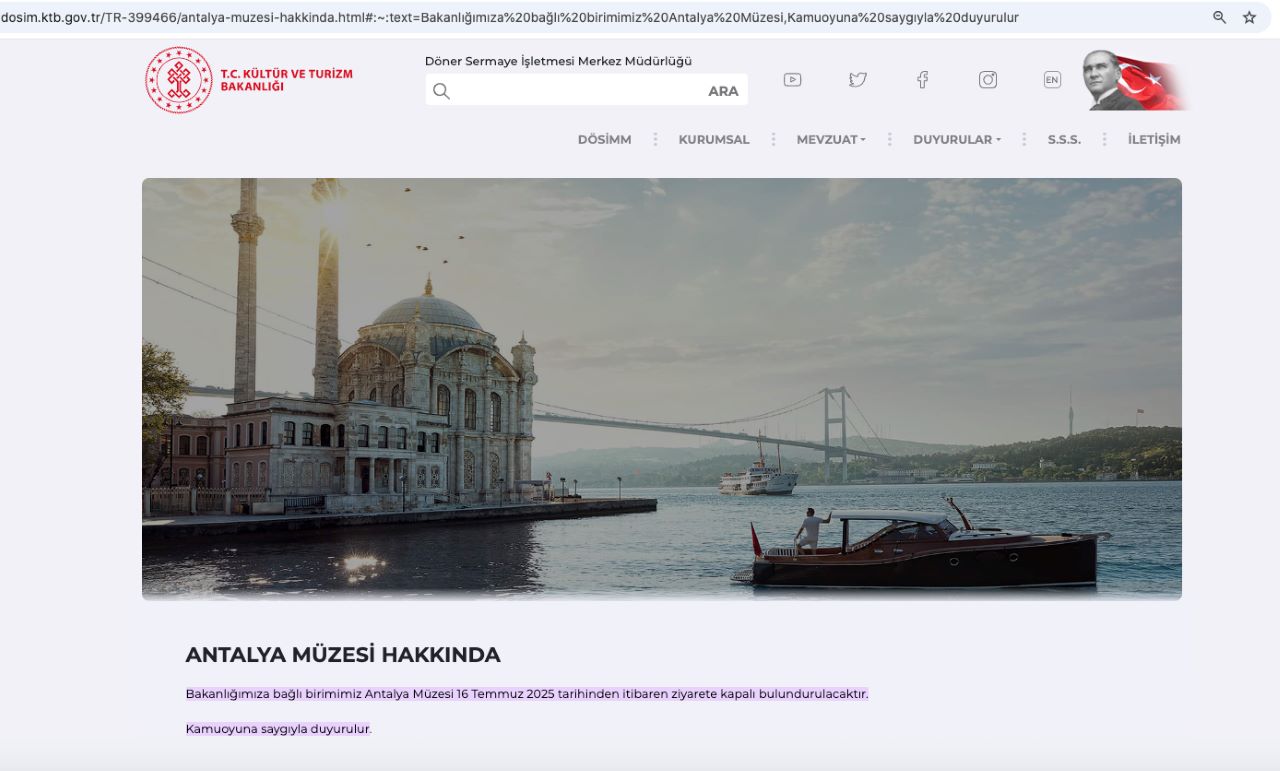Select the highlighted Kamuoyuna saygıyla duyurulur text
The height and width of the screenshot is (771, 1280).
[278, 729]
